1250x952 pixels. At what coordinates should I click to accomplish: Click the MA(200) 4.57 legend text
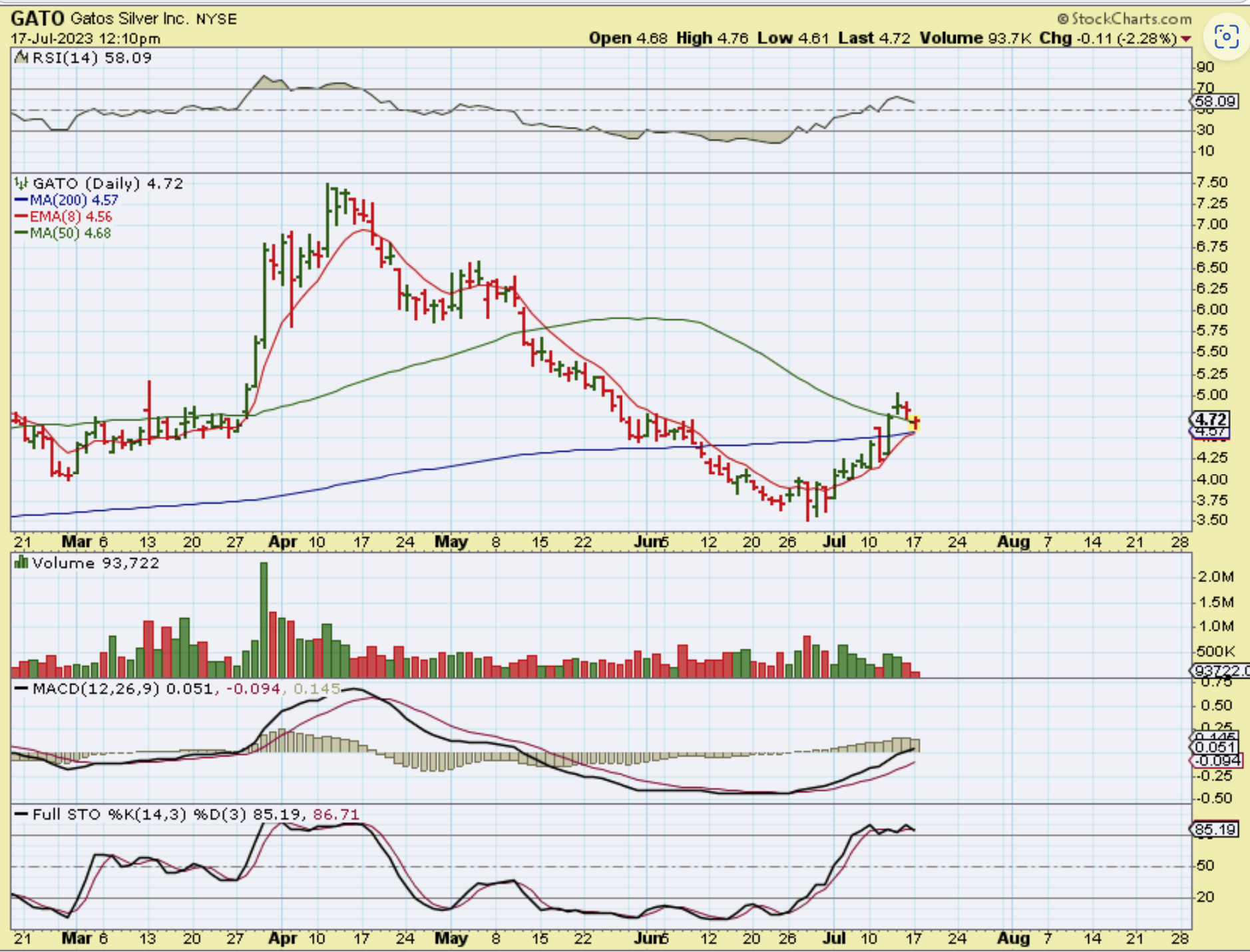[x=74, y=200]
